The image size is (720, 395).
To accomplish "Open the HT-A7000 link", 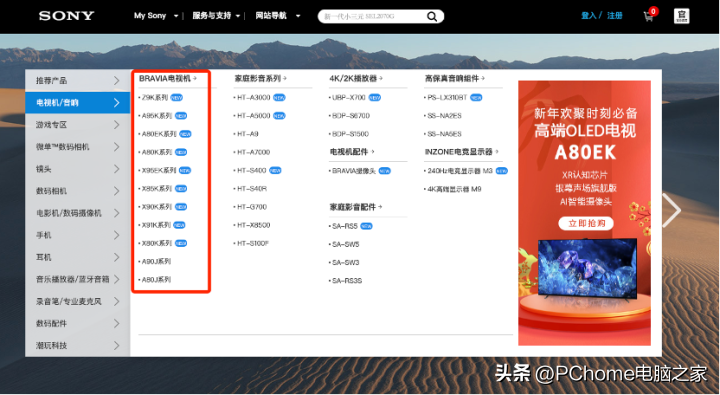I will point(253,152).
